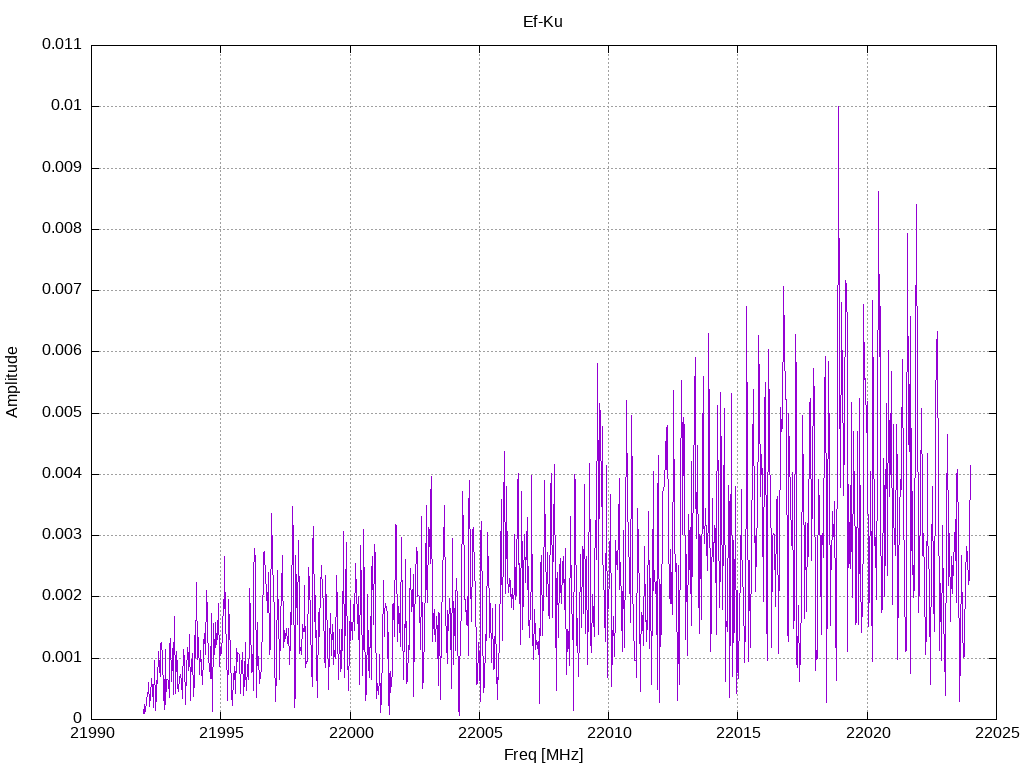1024x768 pixels.
Task: Click y-axis tick label 0.008
Action: click(62, 229)
